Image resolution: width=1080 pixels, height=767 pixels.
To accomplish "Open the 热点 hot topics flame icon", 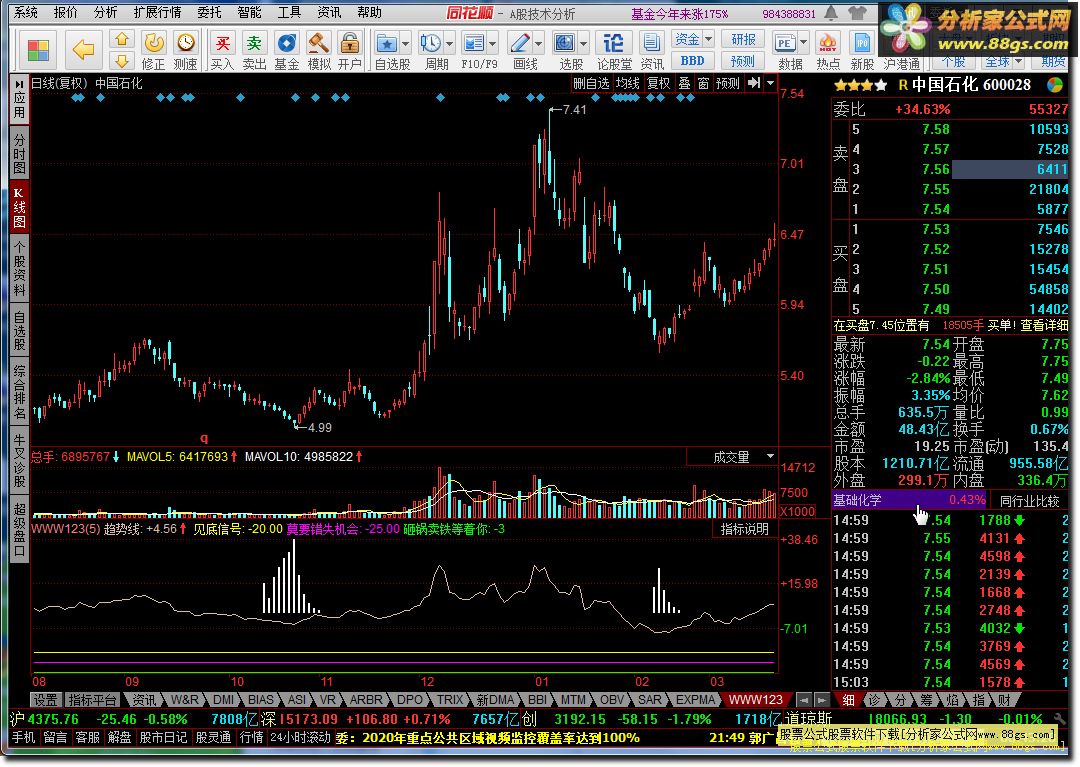I will (827, 44).
